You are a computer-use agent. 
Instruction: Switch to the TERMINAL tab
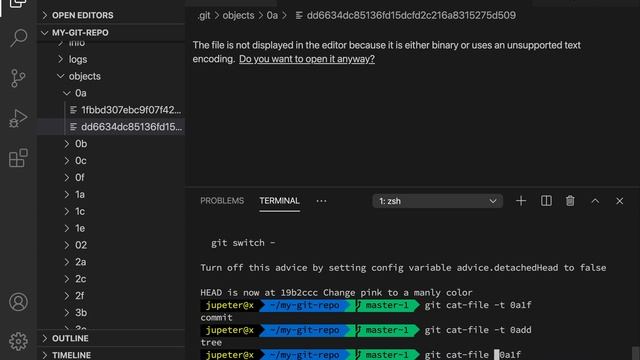coord(280,201)
